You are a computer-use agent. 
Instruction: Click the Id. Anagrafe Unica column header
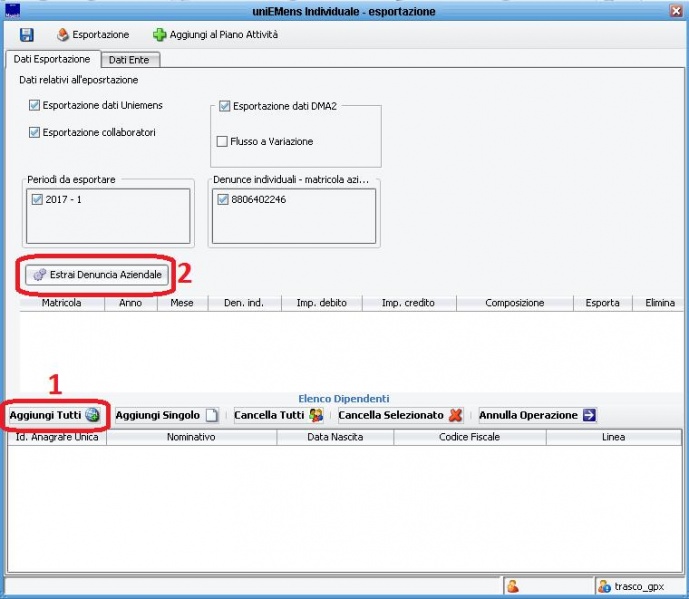(x=57, y=437)
